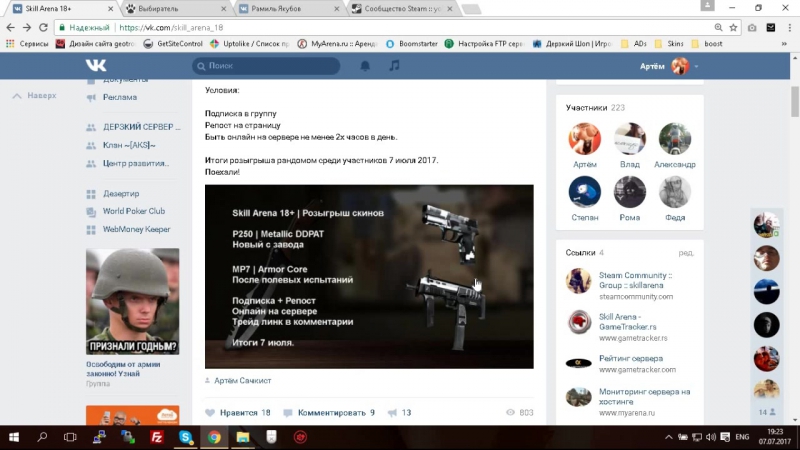Open MyArena.ru bookmark

[337, 44]
